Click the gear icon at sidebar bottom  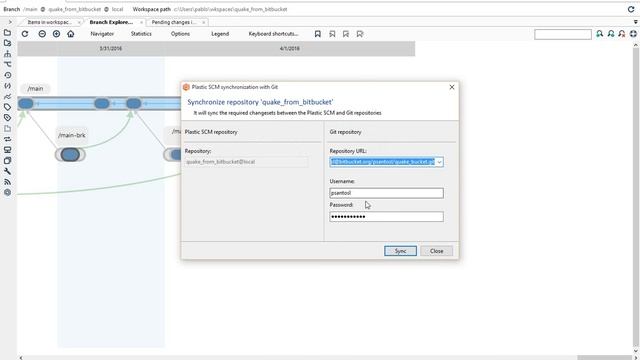pyautogui.click(x=7, y=192)
